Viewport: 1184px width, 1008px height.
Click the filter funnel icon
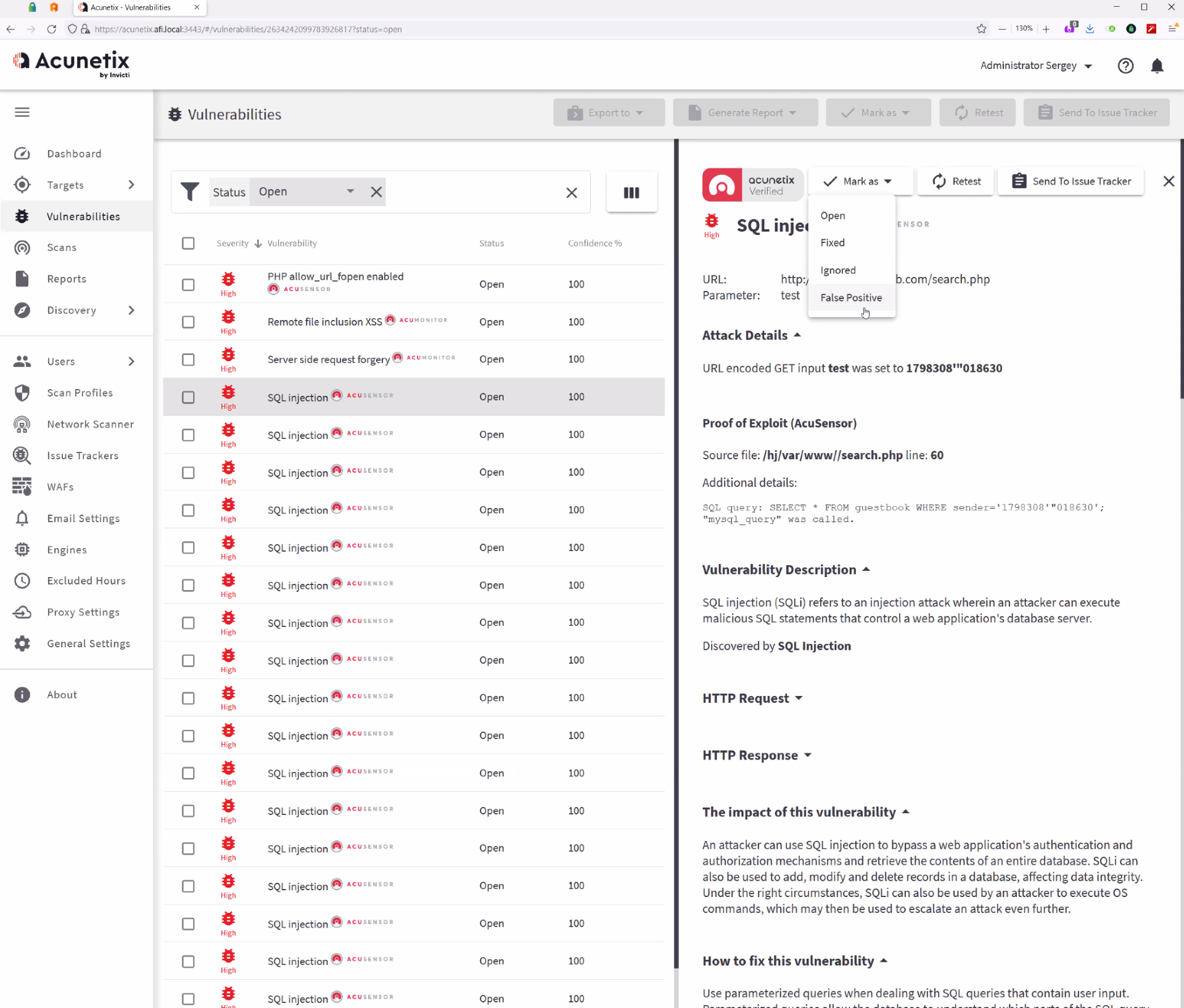point(190,192)
